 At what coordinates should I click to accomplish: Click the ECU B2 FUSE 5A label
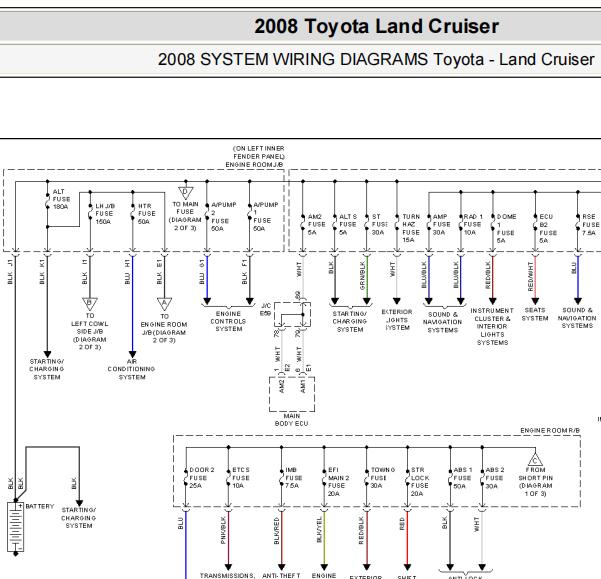(548, 228)
